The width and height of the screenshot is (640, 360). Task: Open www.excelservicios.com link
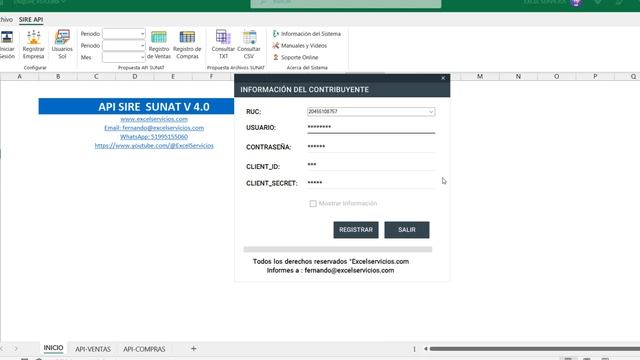(154, 119)
